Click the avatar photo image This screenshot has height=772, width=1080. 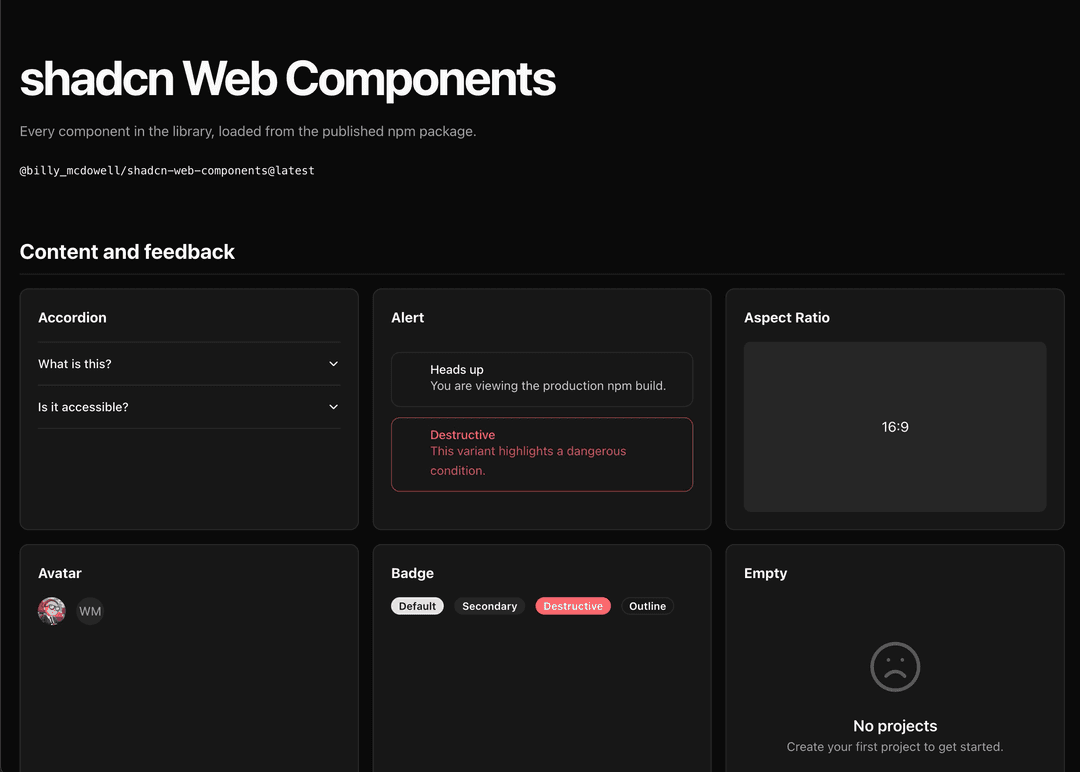52,611
